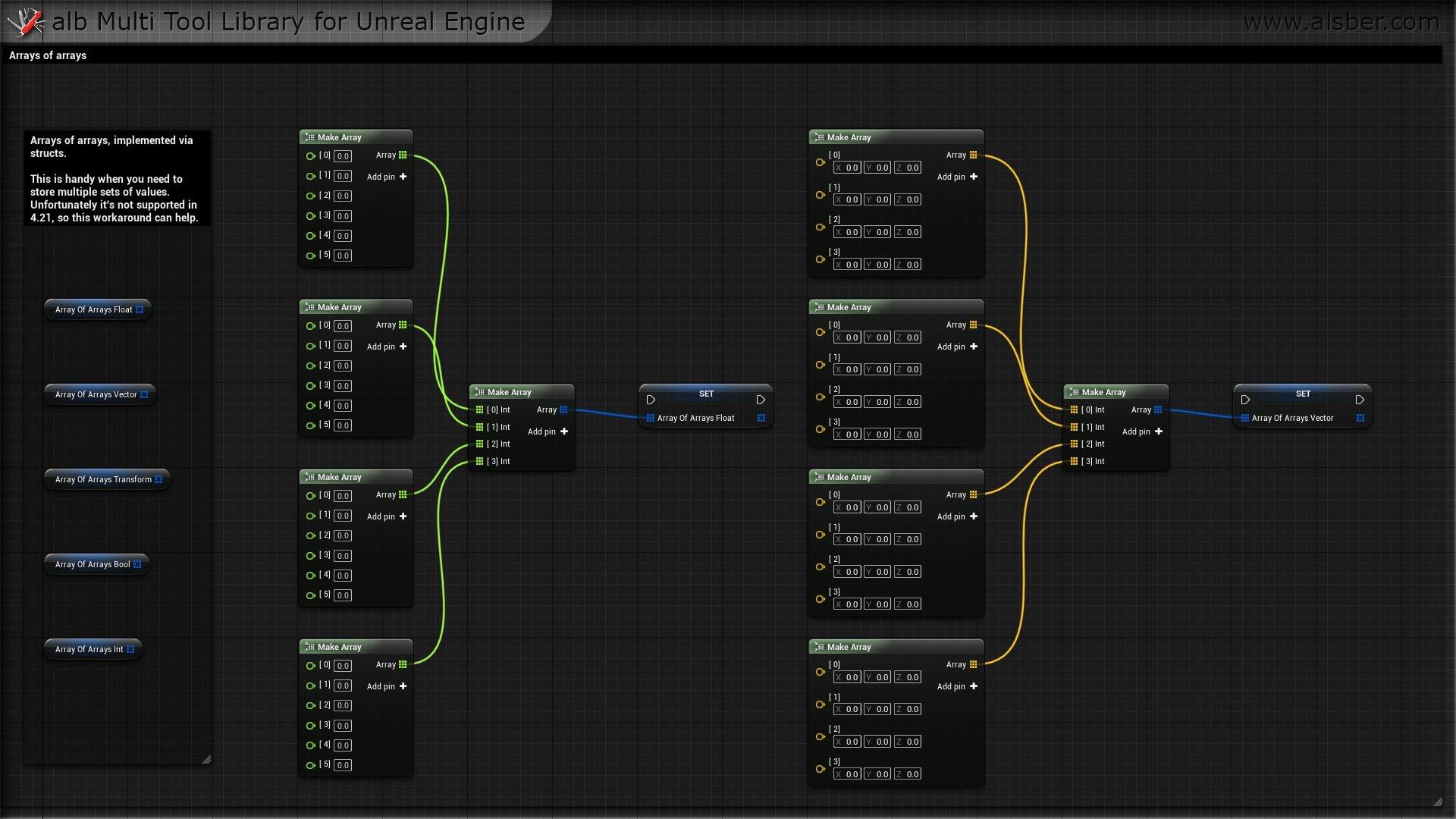The width and height of the screenshot is (1456, 819).
Task: Click the Array Of Arrays Bool variable output icon
Action: [x=137, y=564]
